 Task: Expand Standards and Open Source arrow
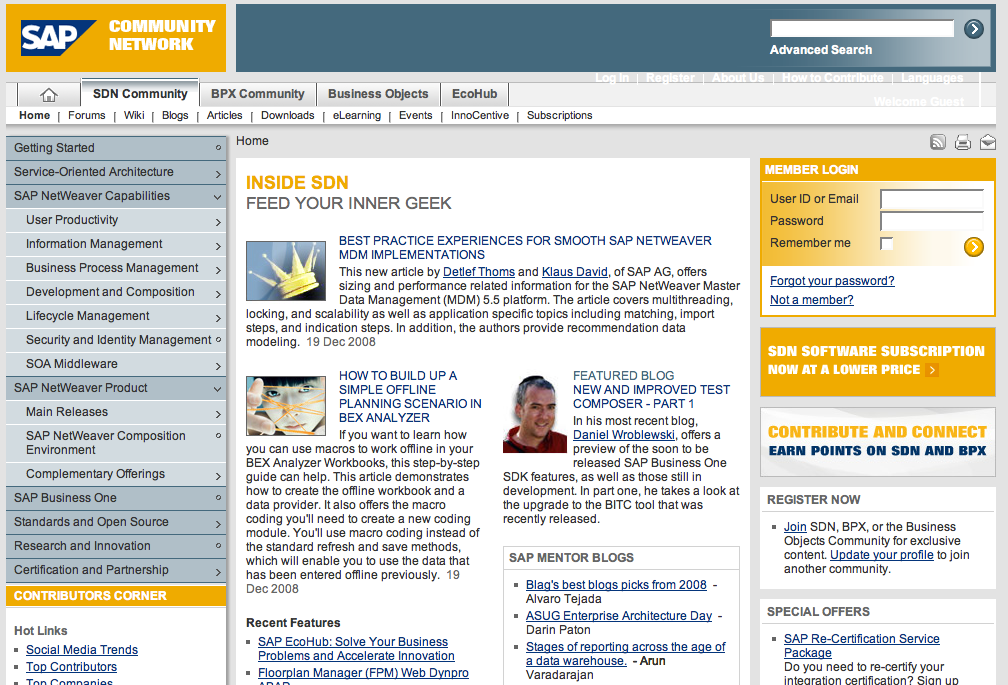(x=218, y=524)
